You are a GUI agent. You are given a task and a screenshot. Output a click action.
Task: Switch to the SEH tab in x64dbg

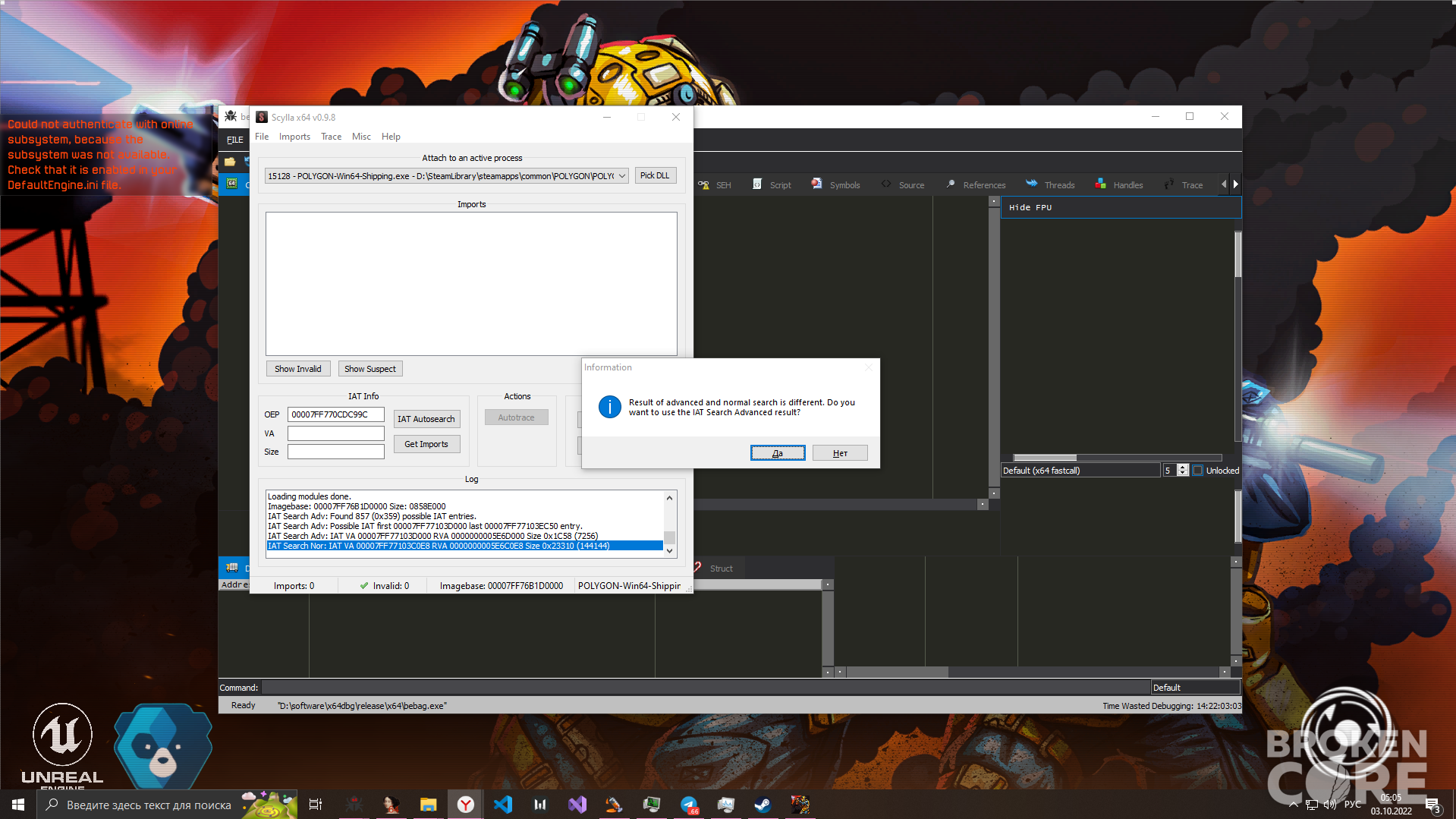(x=715, y=185)
